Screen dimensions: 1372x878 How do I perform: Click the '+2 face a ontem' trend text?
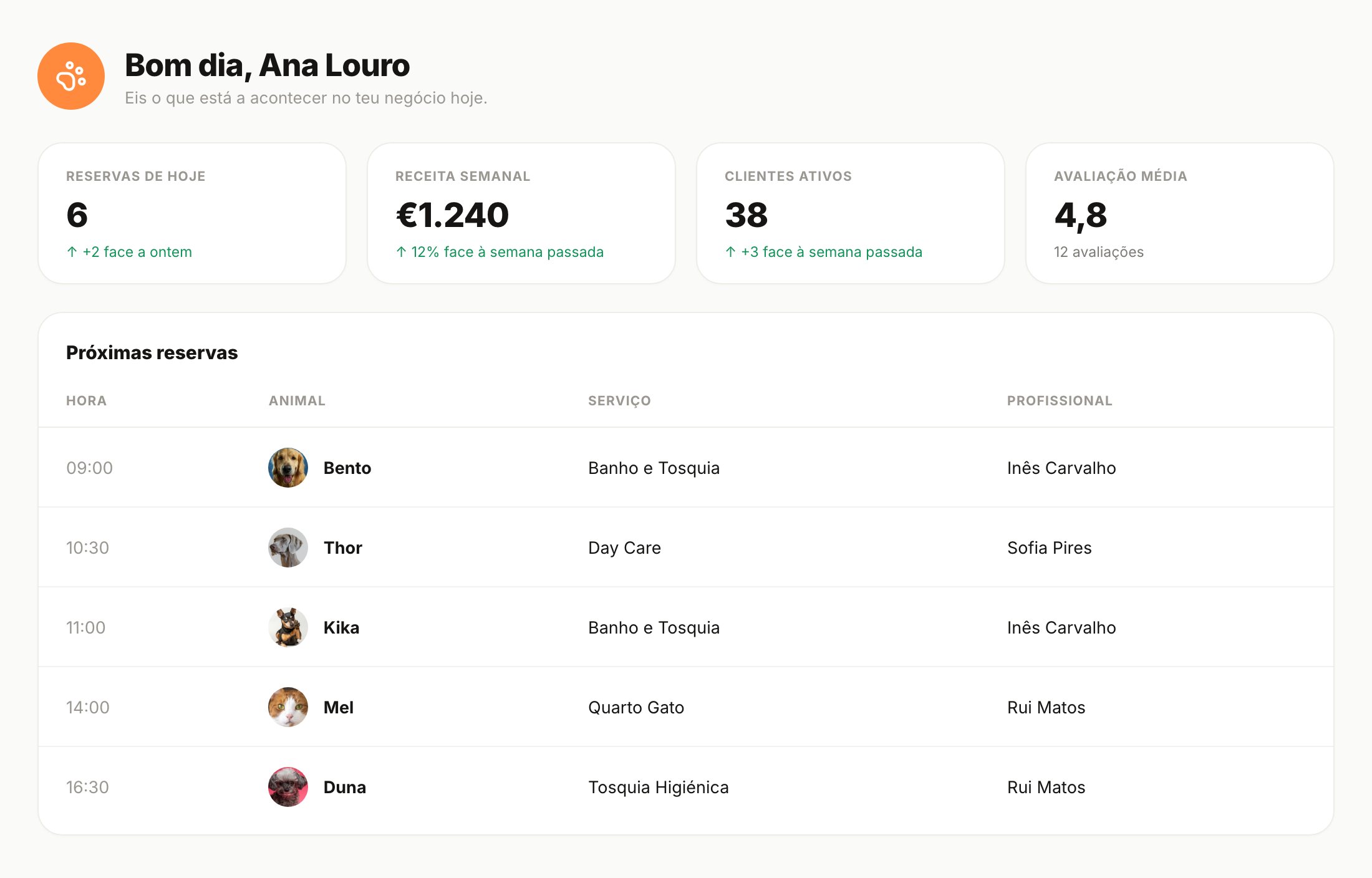(129, 252)
